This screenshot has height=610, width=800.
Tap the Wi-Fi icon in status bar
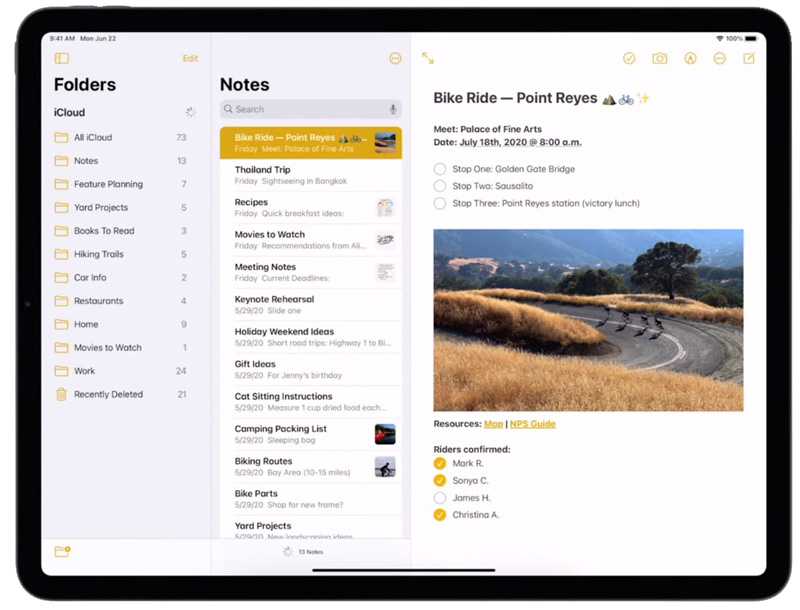720,38
